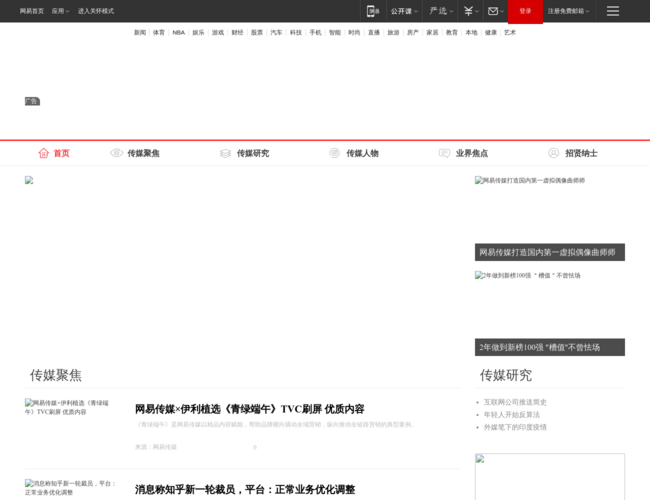The width and height of the screenshot is (650, 500).
Task: Click the 虚拟偶像曲师师 sidebar thumbnail image
Action: (550, 210)
